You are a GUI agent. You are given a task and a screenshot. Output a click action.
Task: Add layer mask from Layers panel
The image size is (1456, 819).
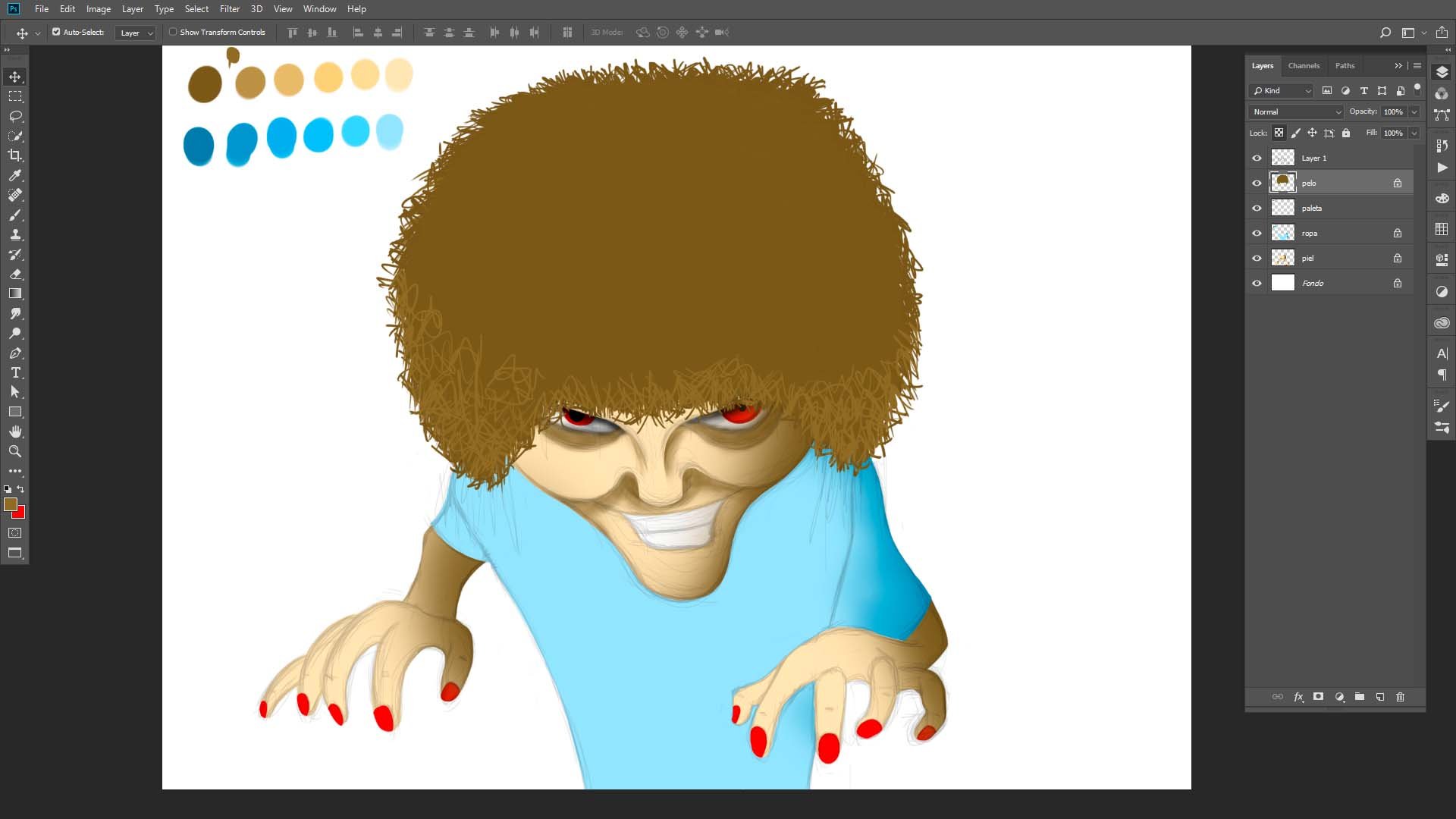coord(1319,697)
